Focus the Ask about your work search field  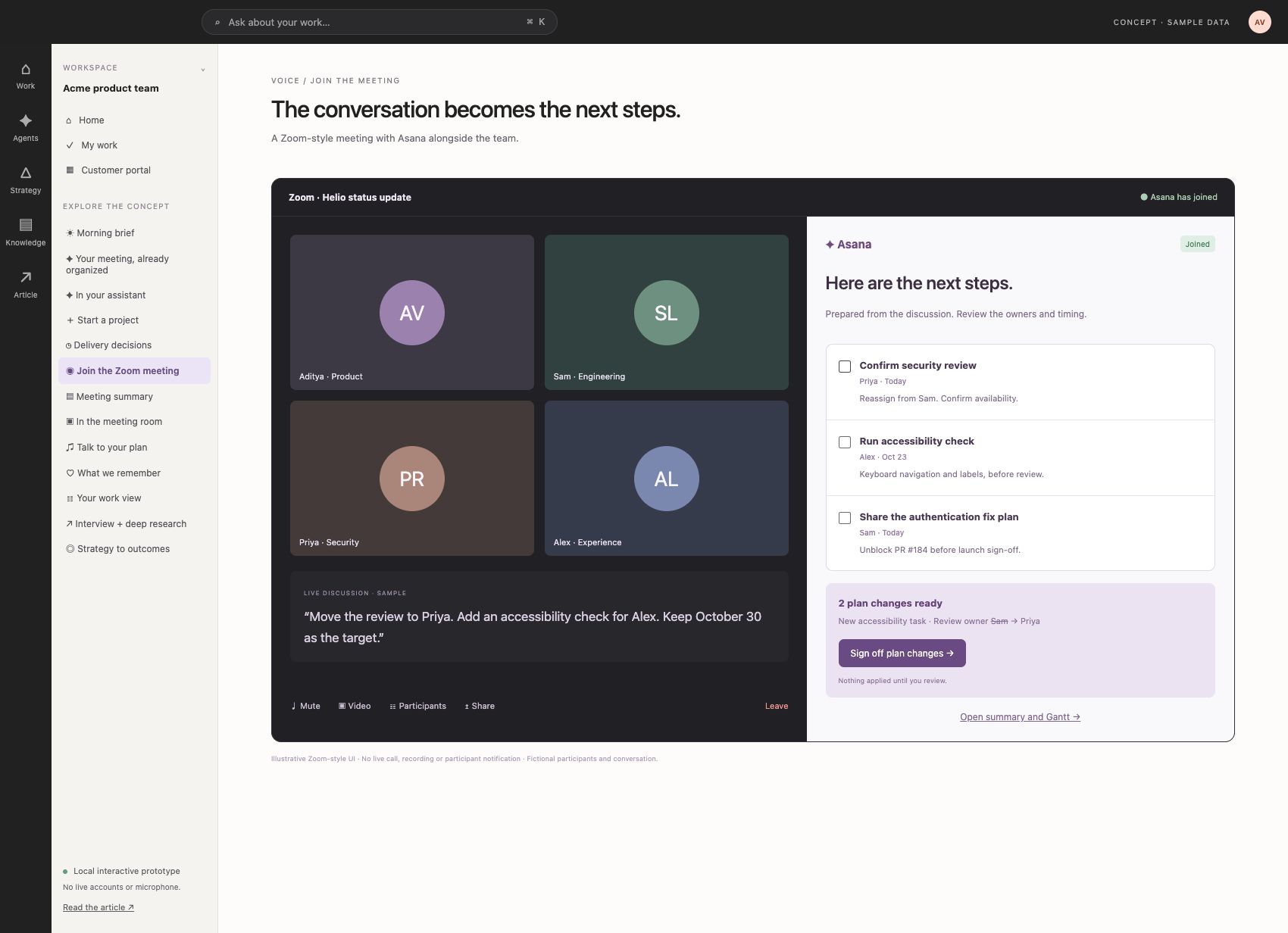pos(380,22)
